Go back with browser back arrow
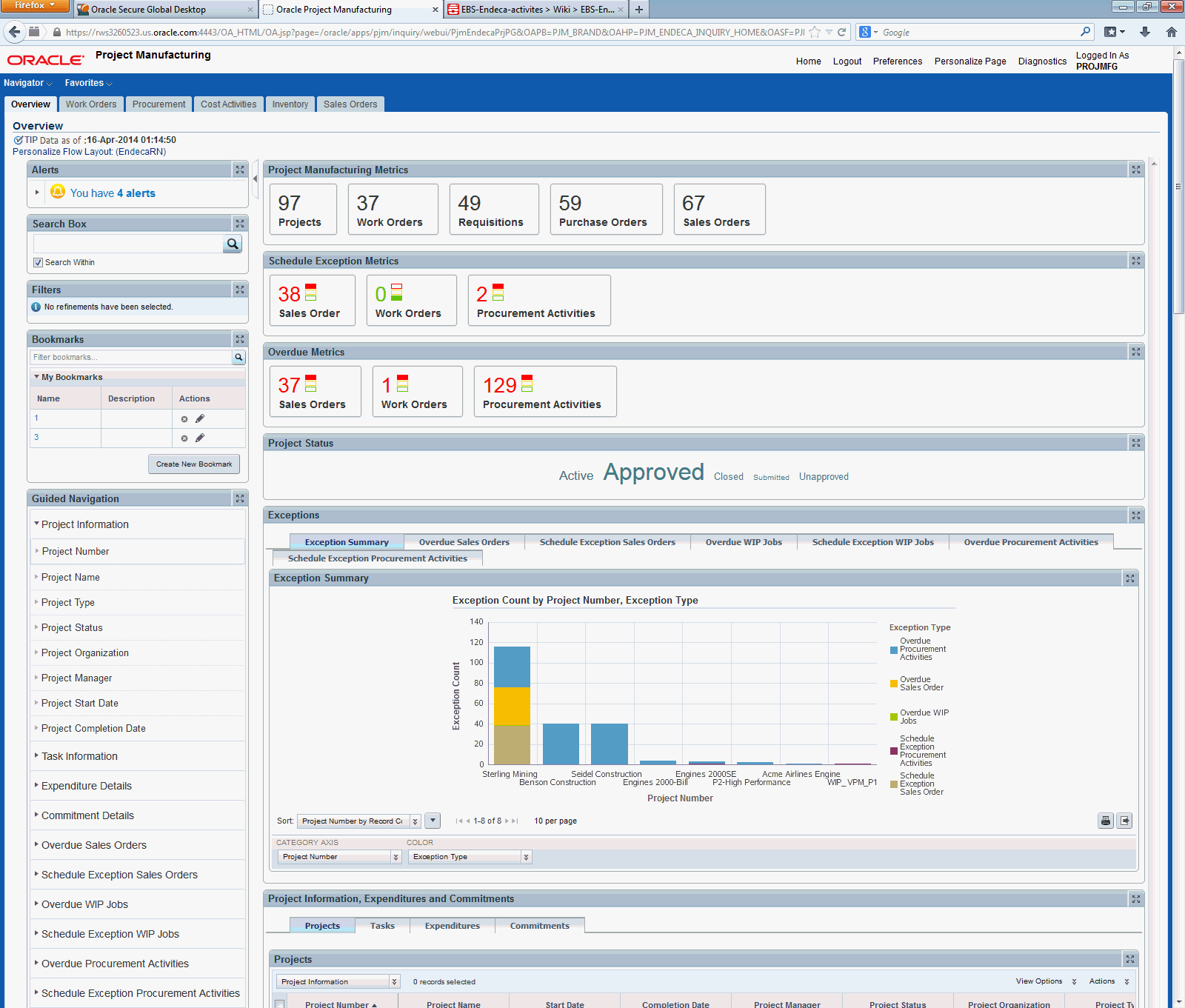Screen dimensions: 1185x1008 (x=14, y=32)
